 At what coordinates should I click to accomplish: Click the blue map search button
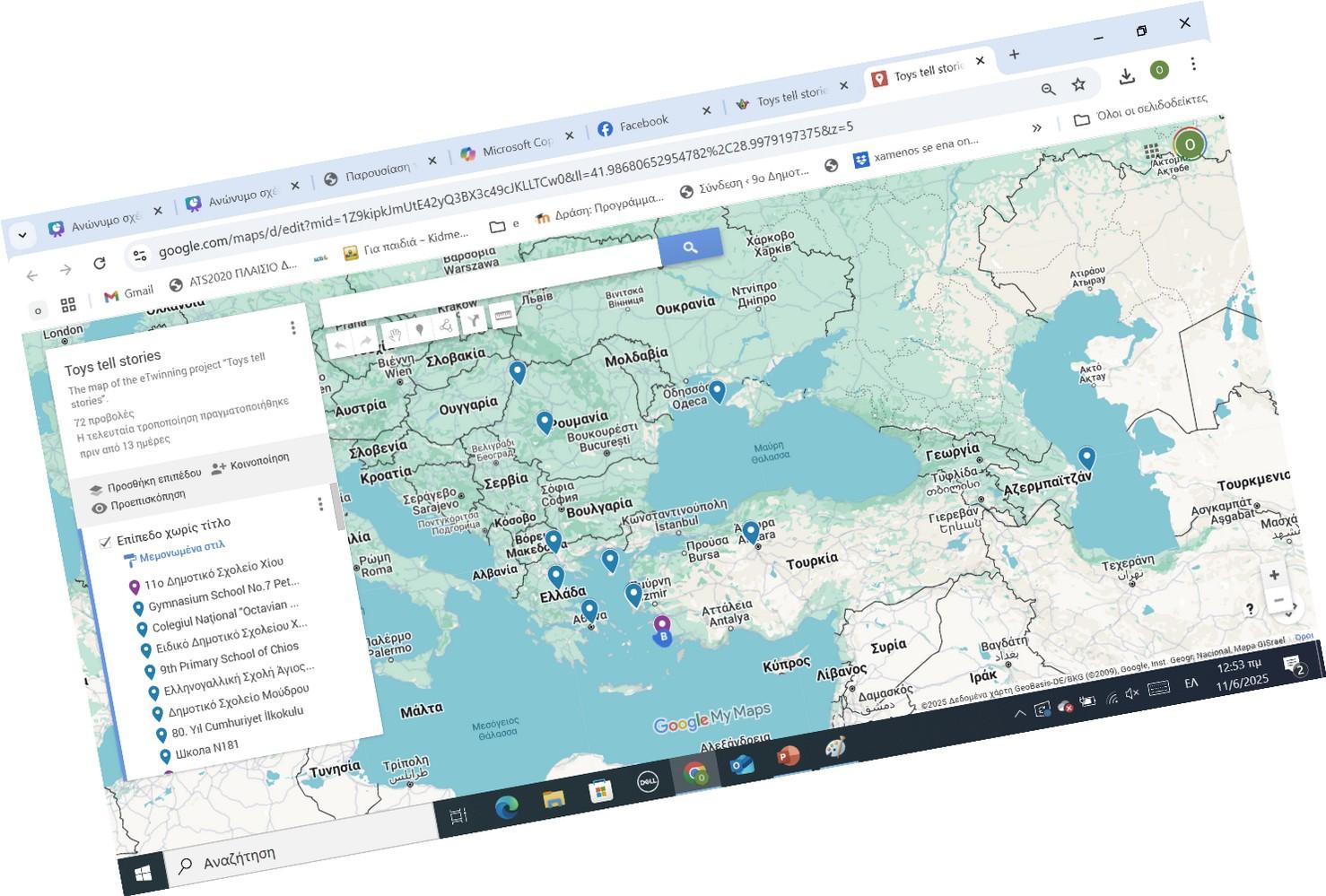(690, 248)
